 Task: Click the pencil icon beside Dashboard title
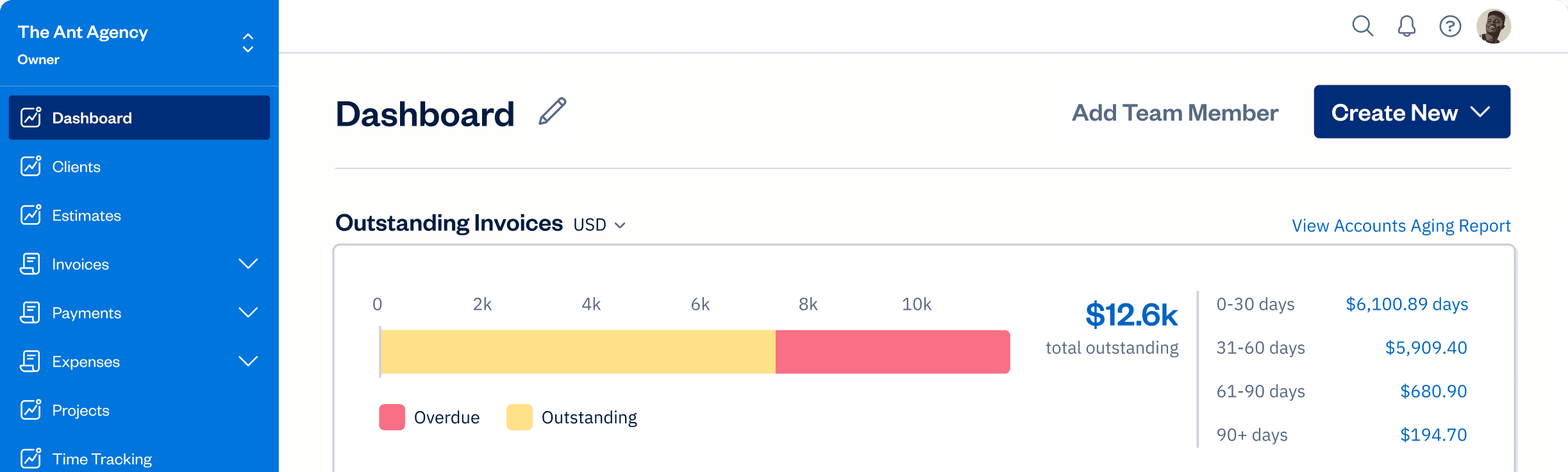click(552, 112)
